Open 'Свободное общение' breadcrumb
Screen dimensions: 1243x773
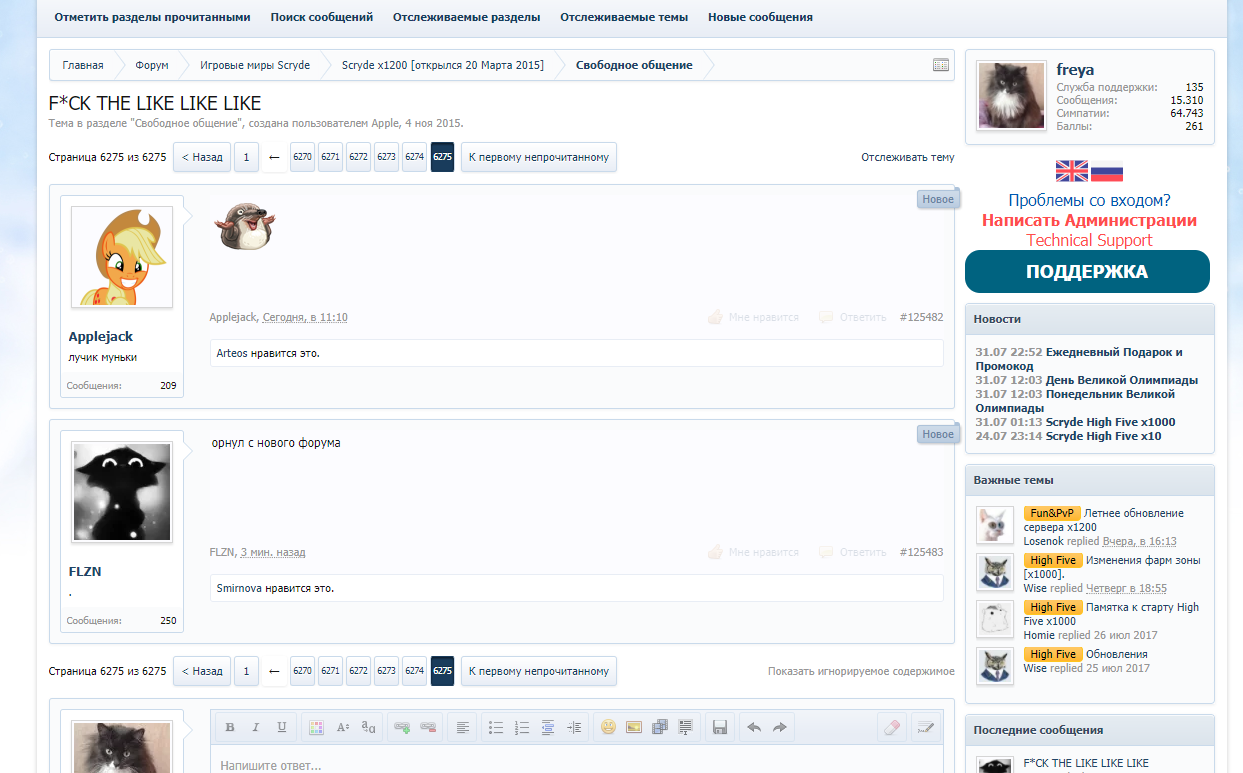(x=634, y=65)
